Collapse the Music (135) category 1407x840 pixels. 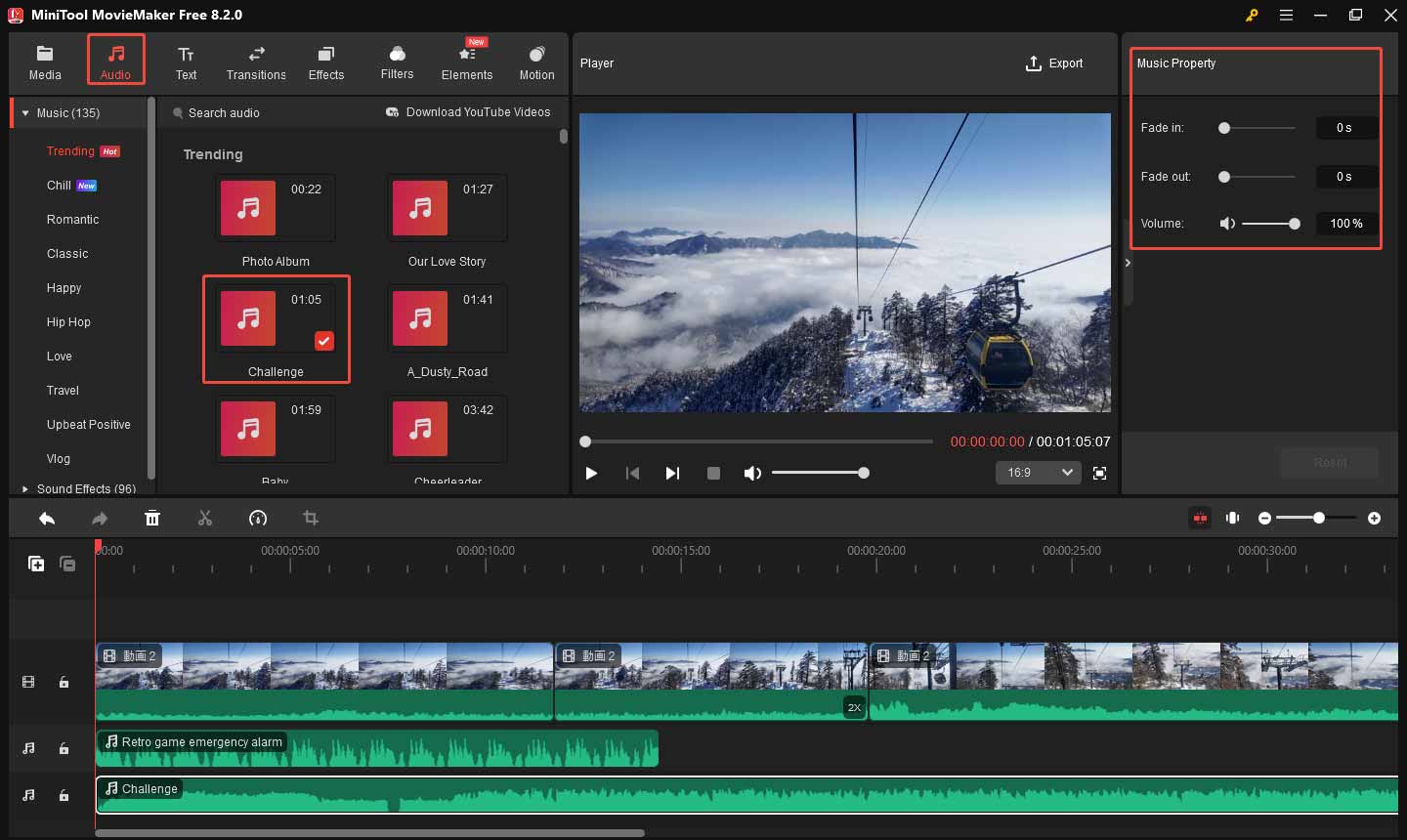[x=25, y=113]
